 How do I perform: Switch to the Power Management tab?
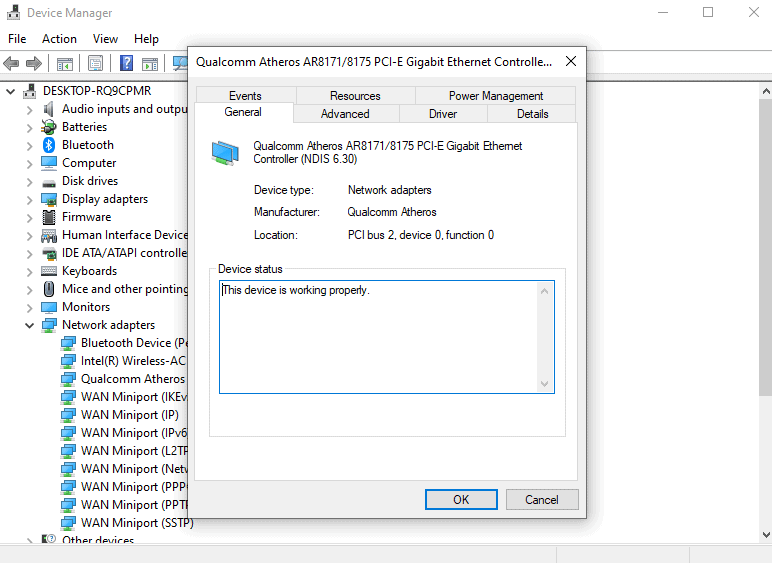(496, 95)
